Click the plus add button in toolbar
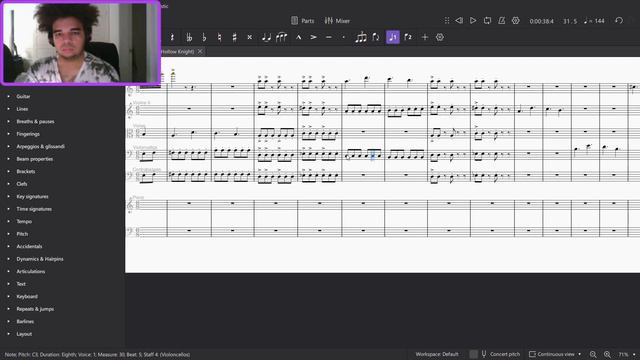Viewport: 640px width, 360px height. click(424, 37)
